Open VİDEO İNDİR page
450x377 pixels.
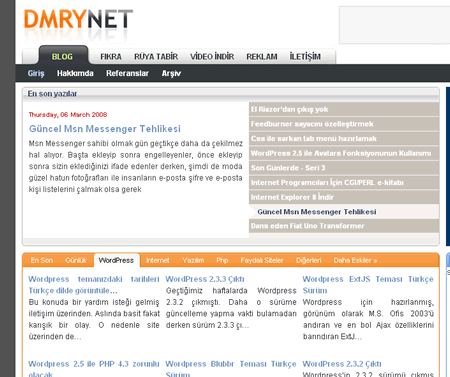212,57
